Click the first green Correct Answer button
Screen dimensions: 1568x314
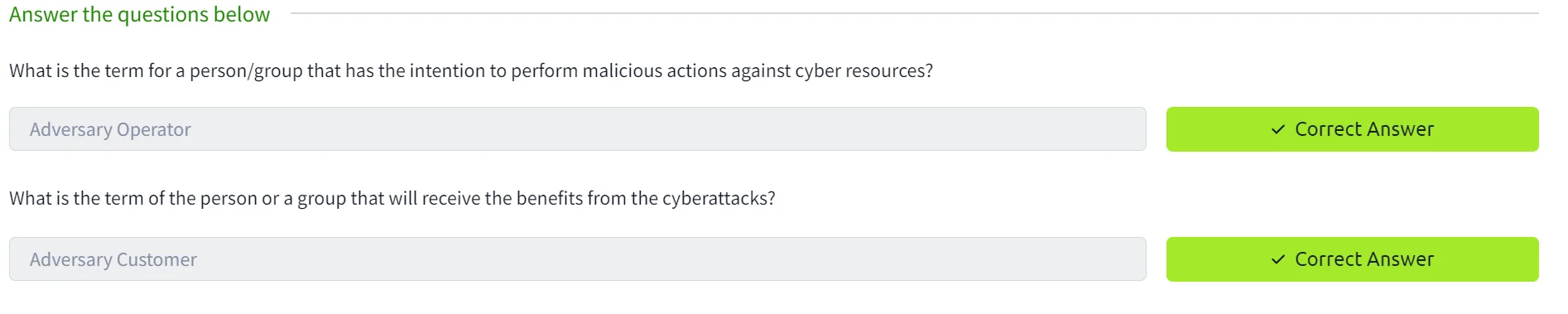coord(1353,129)
